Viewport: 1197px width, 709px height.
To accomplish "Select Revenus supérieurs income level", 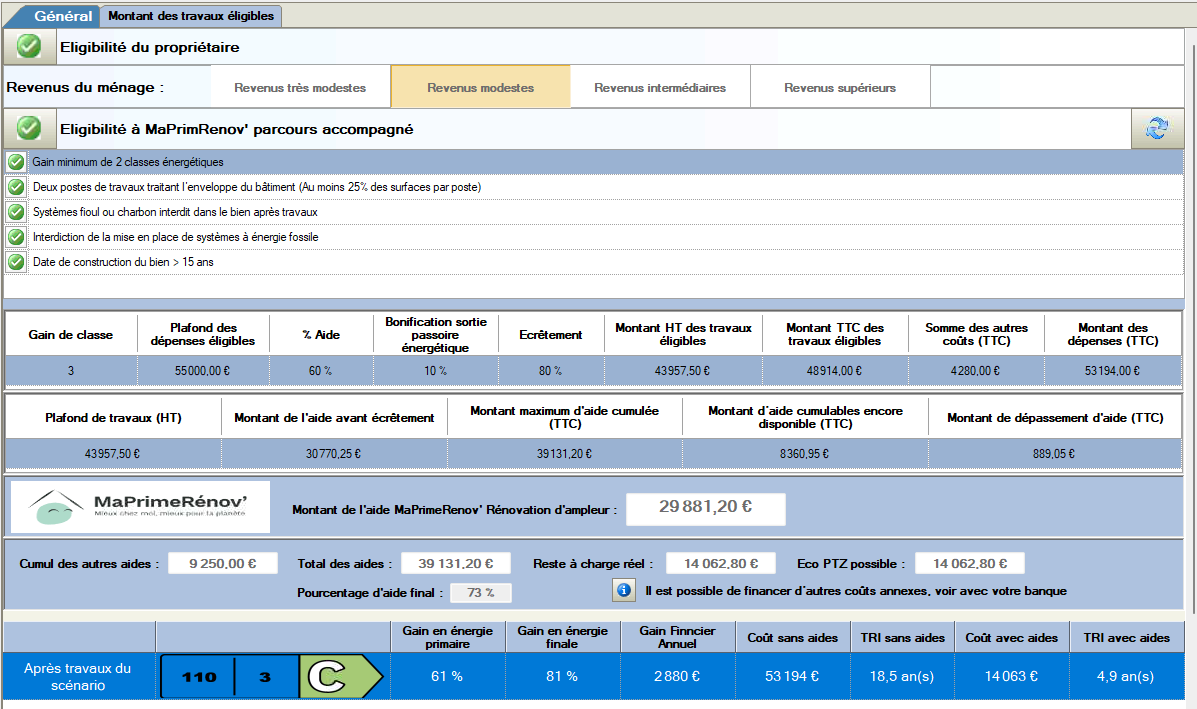I will pyautogui.click(x=840, y=88).
